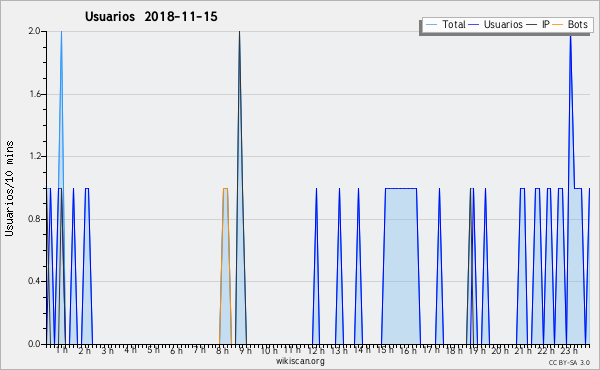The width and height of the screenshot is (600, 370).
Task: Click the 23 h label on x-axis
Action: pyautogui.click(x=569, y=350)
